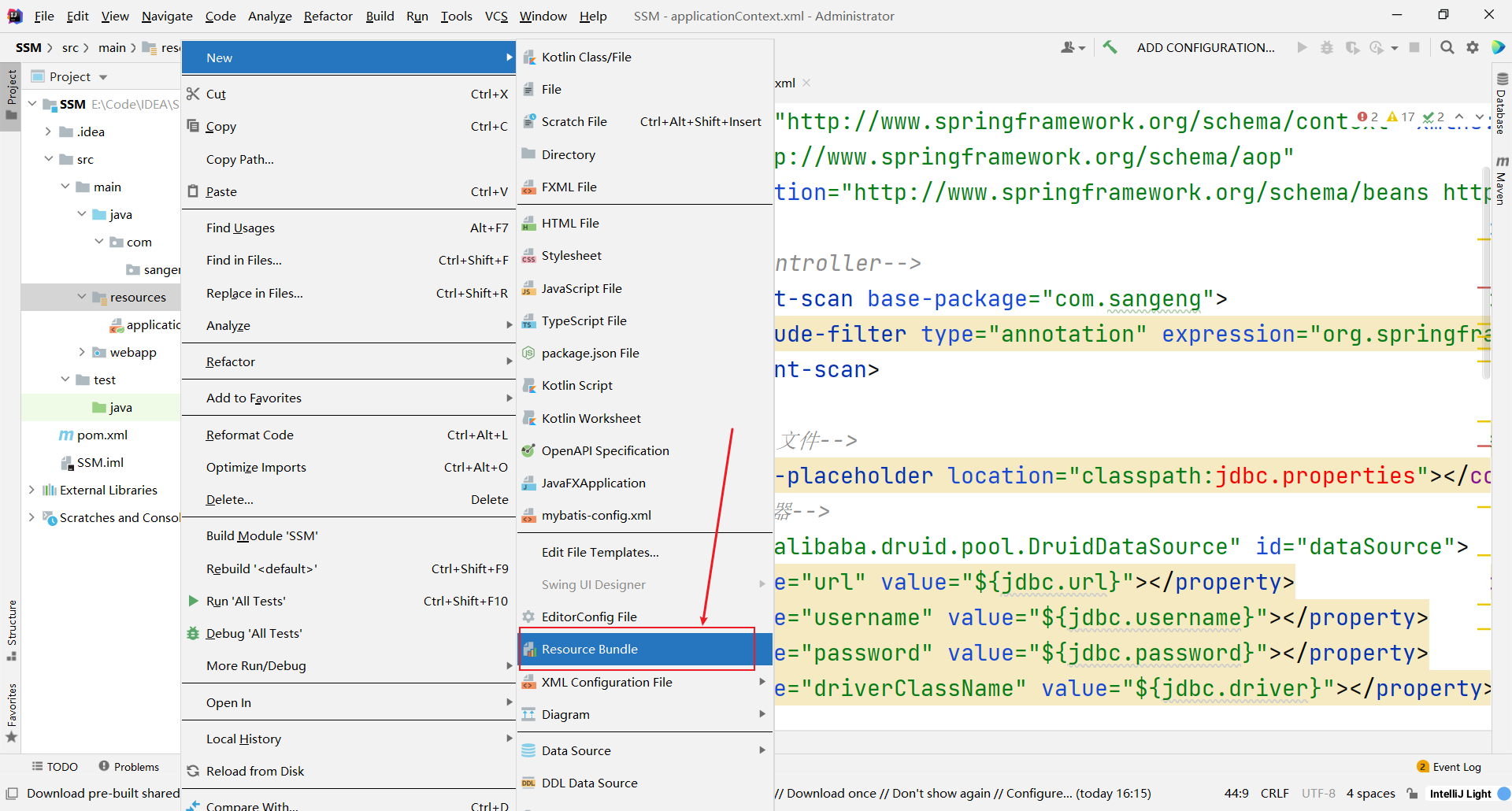This screenshot has width=1512, height=811.
Task: Expand the Refactor submenu in context menu
Action: 348,361
